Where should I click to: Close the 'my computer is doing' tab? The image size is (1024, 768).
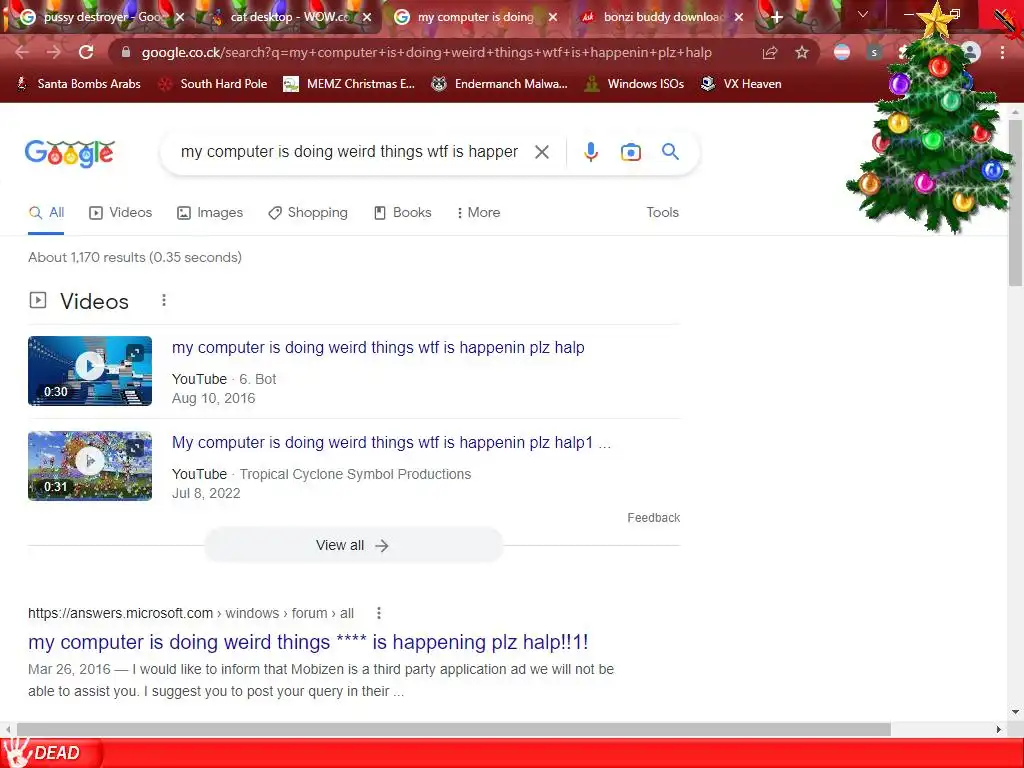coord(553,17)
